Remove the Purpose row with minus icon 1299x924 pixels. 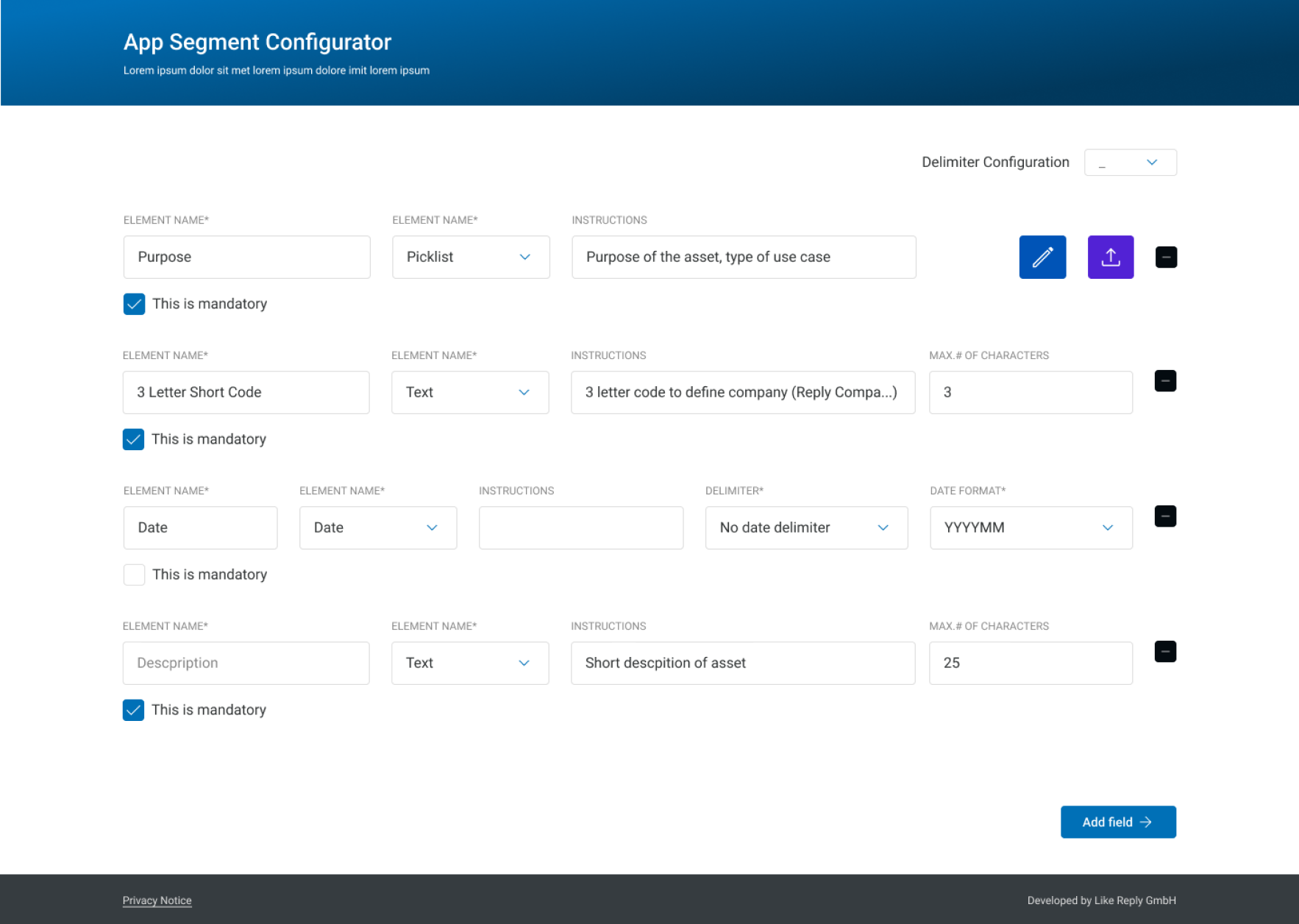click(x=1166, y=257)
